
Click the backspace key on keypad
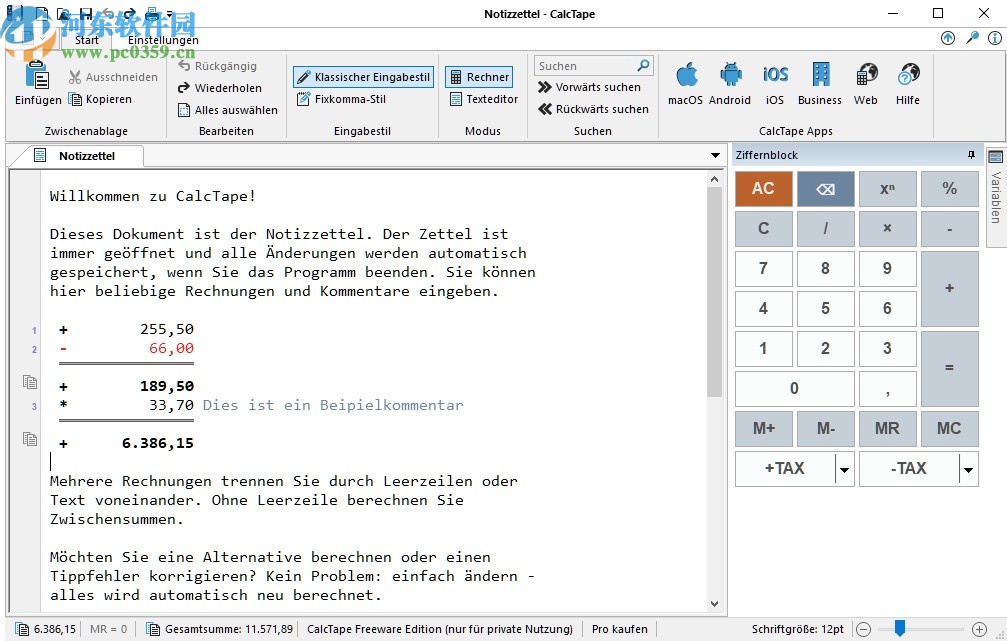point(825,189)
